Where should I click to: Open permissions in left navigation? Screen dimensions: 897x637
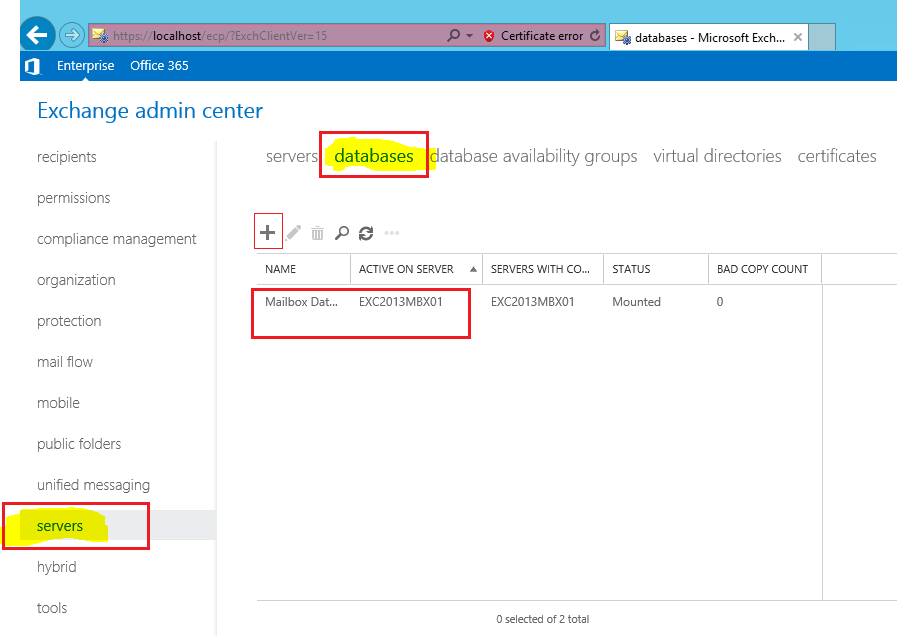click(73, 198)
